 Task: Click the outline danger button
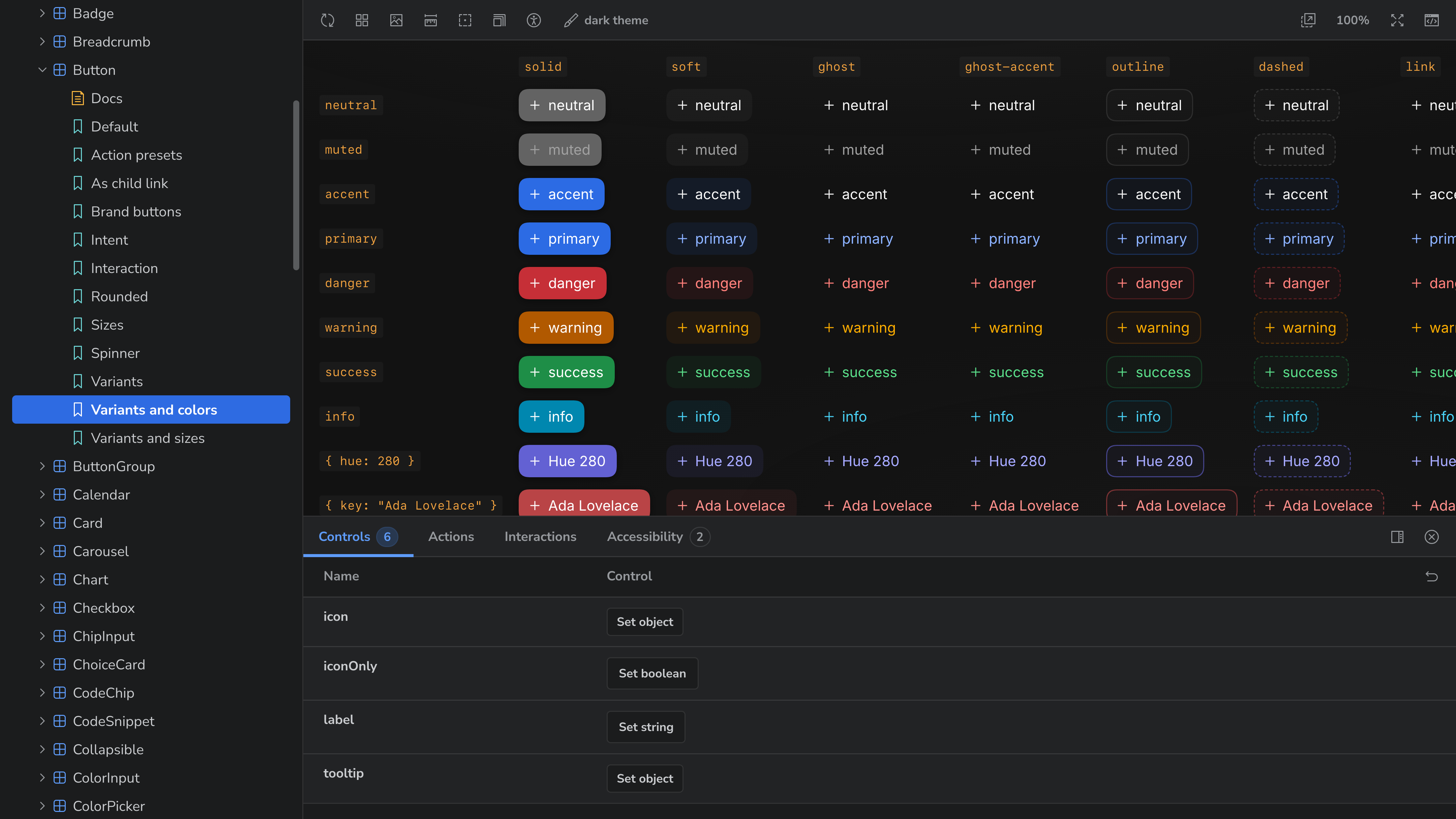(x=1150, y=283)
